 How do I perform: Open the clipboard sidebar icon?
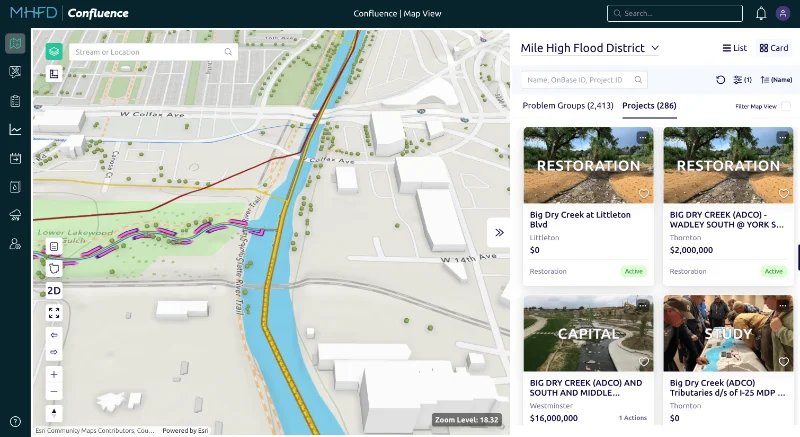click(x=15, y=101)
